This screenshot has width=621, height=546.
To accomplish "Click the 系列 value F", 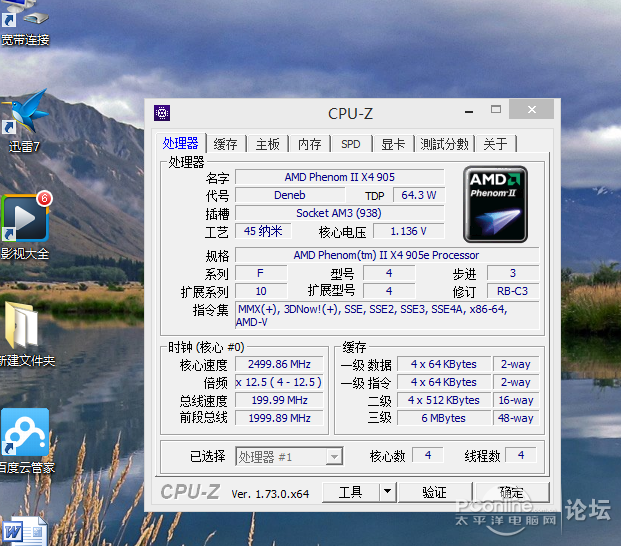I will 261,273.
